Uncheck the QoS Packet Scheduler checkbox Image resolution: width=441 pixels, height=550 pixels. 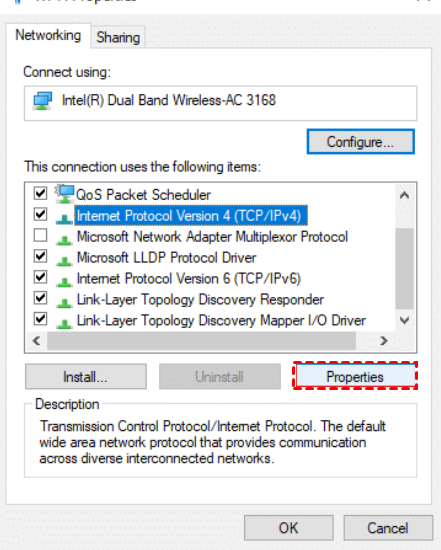(40, 193)
